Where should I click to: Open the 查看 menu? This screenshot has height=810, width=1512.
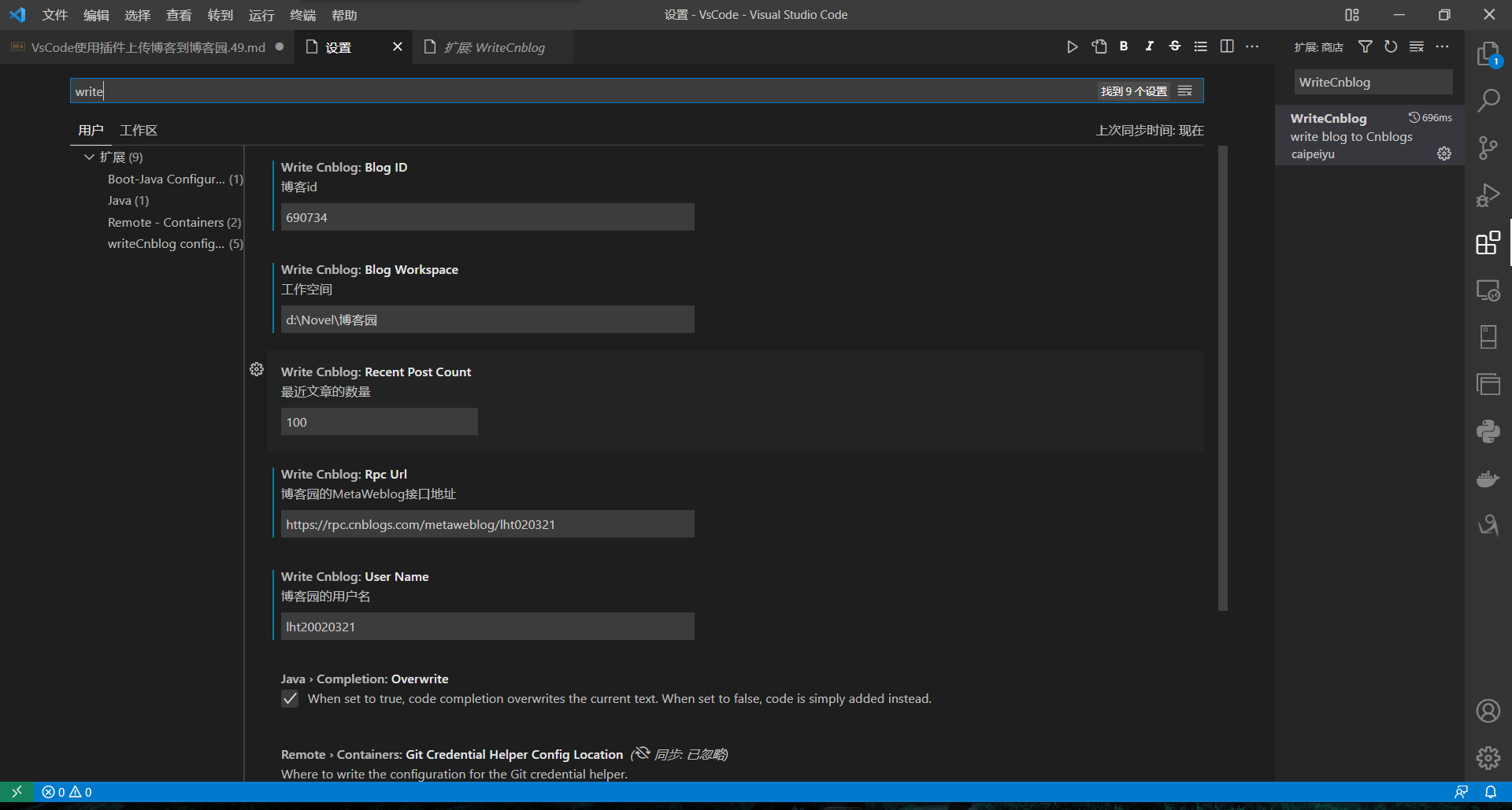179,15
